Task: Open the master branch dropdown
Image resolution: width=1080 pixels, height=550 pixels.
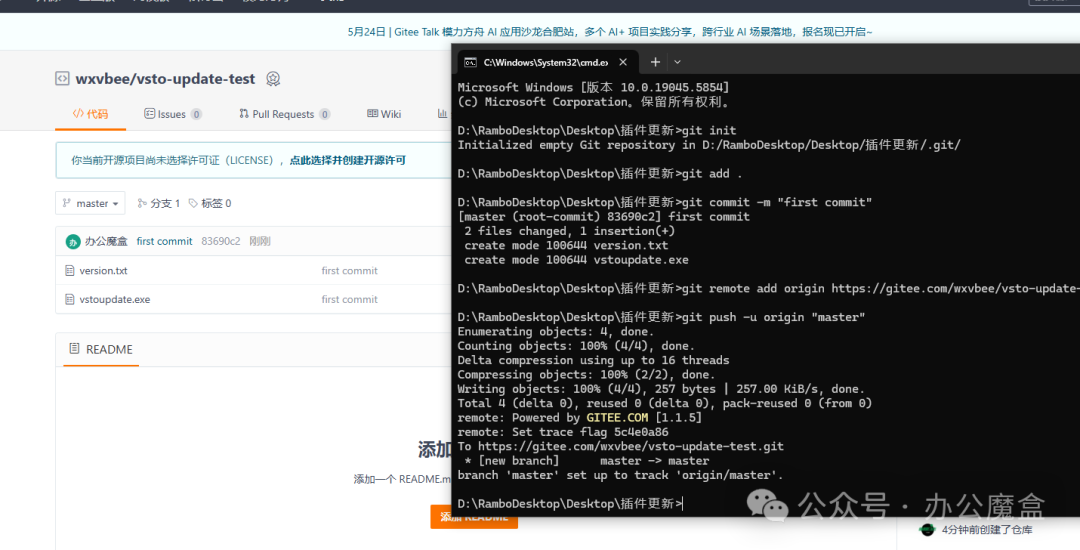Action: 90,203
